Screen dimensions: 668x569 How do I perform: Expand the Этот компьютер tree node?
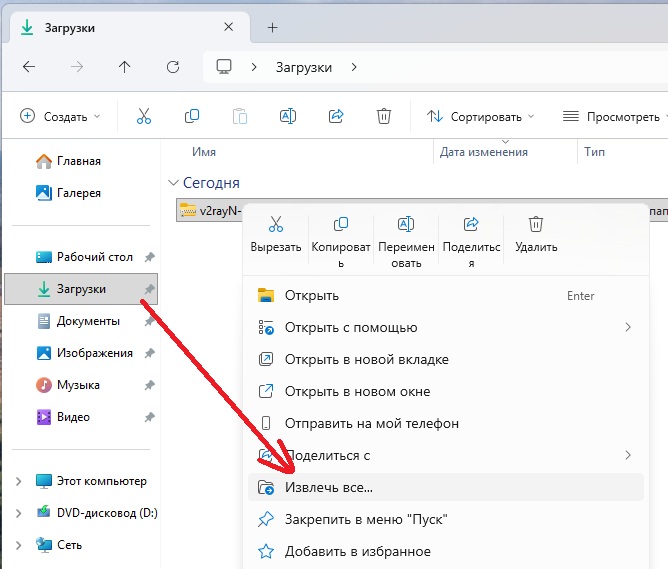click(x=18, y=481)
